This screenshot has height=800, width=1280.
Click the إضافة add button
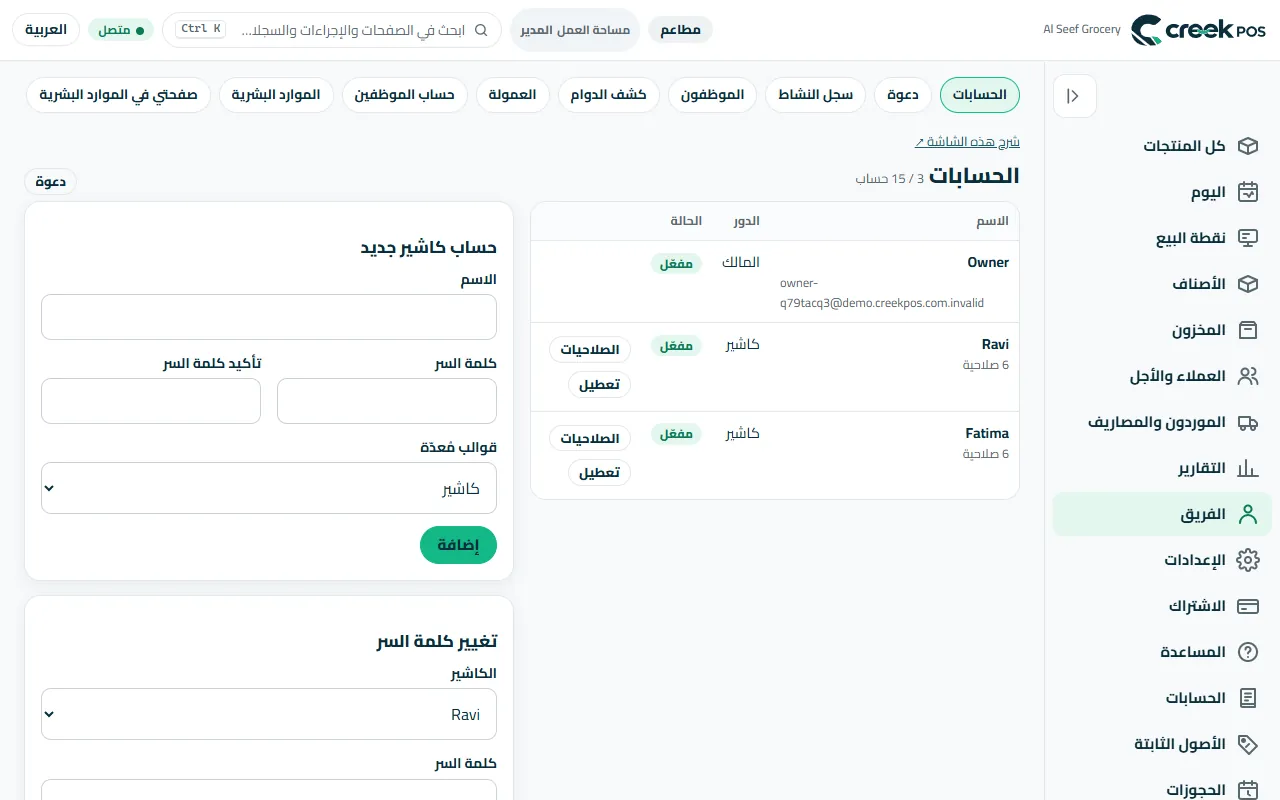458,545
